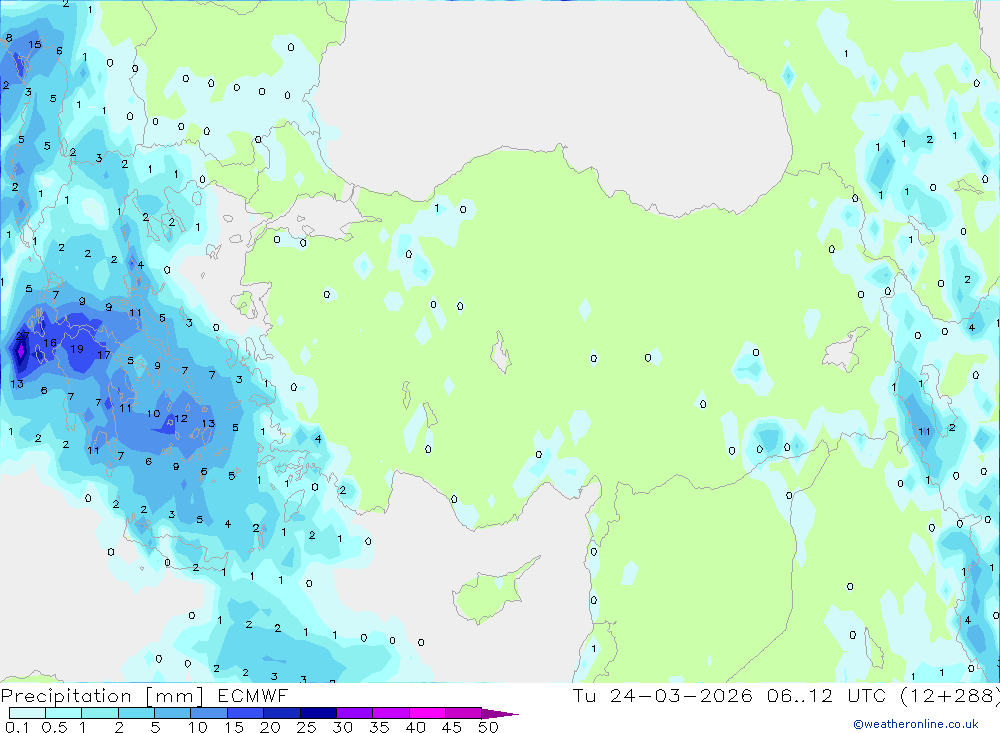Click the 30 to 35 mm purple swatch
The height and width of the screenshot is (733, 1000).
tap(354, 713)
